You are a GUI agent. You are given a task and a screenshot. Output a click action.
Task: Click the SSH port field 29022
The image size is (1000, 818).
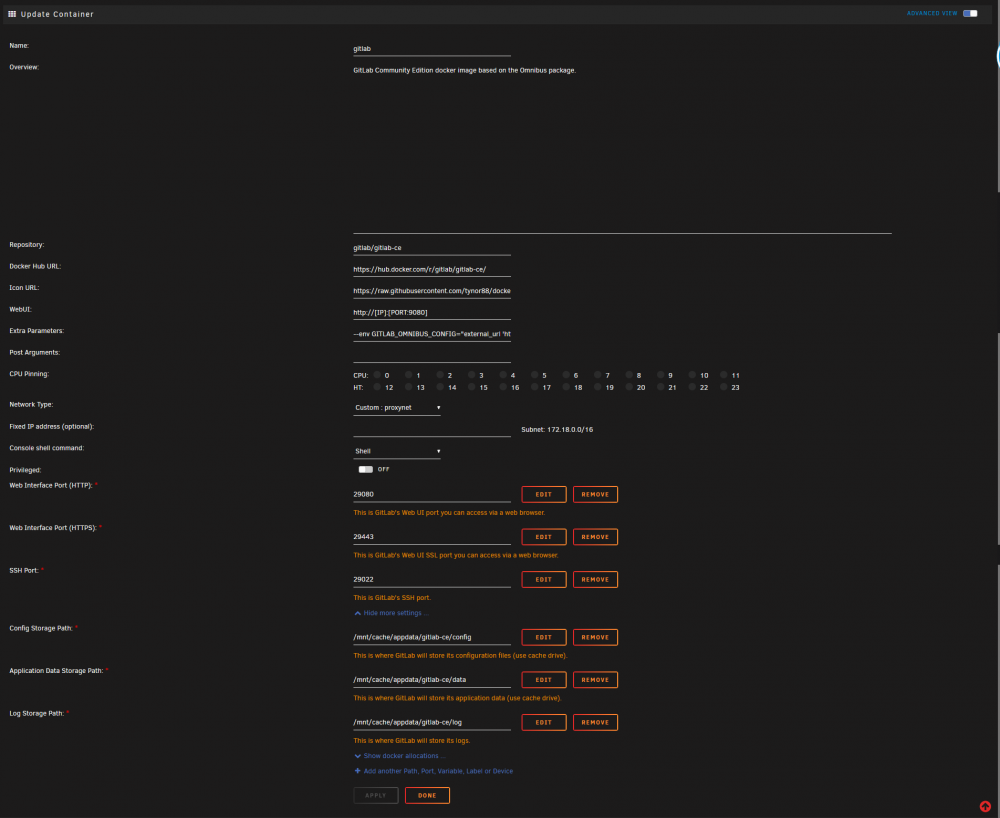[432, 580]
